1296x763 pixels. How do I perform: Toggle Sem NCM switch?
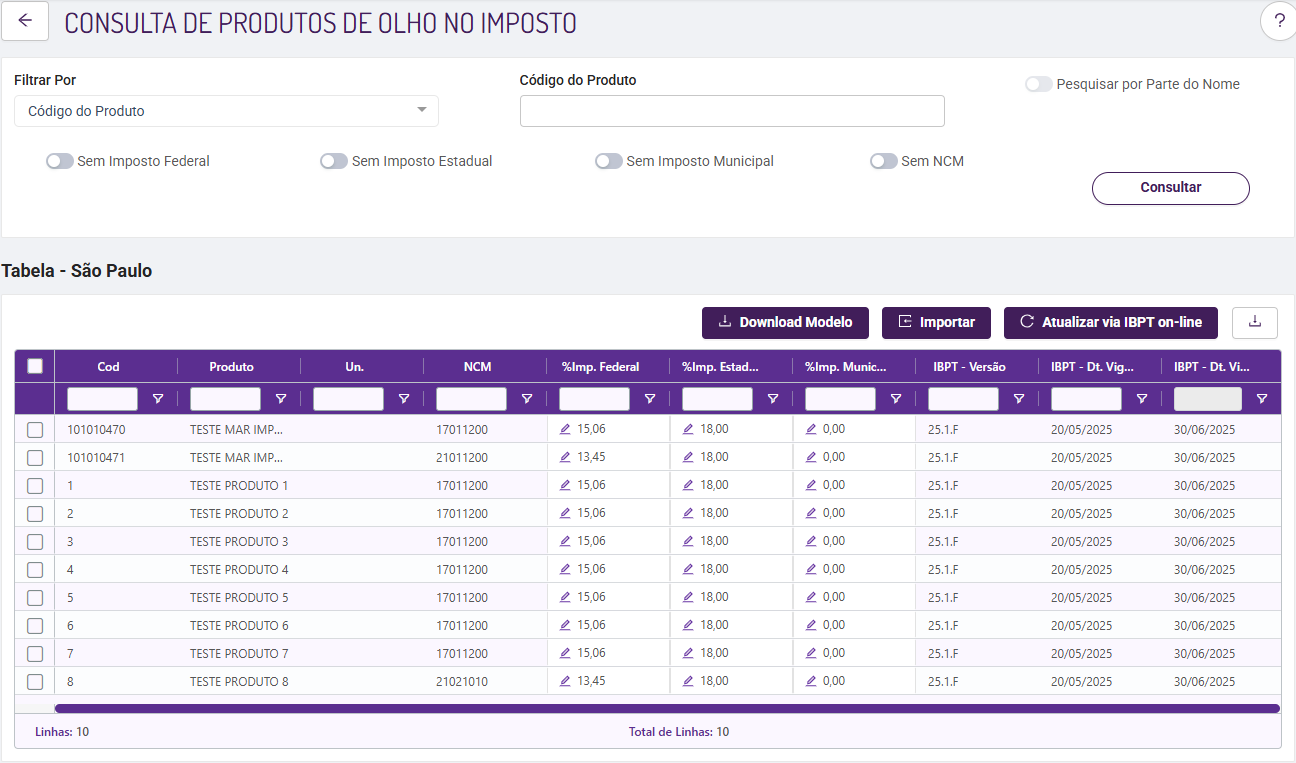tap(884, 161)
